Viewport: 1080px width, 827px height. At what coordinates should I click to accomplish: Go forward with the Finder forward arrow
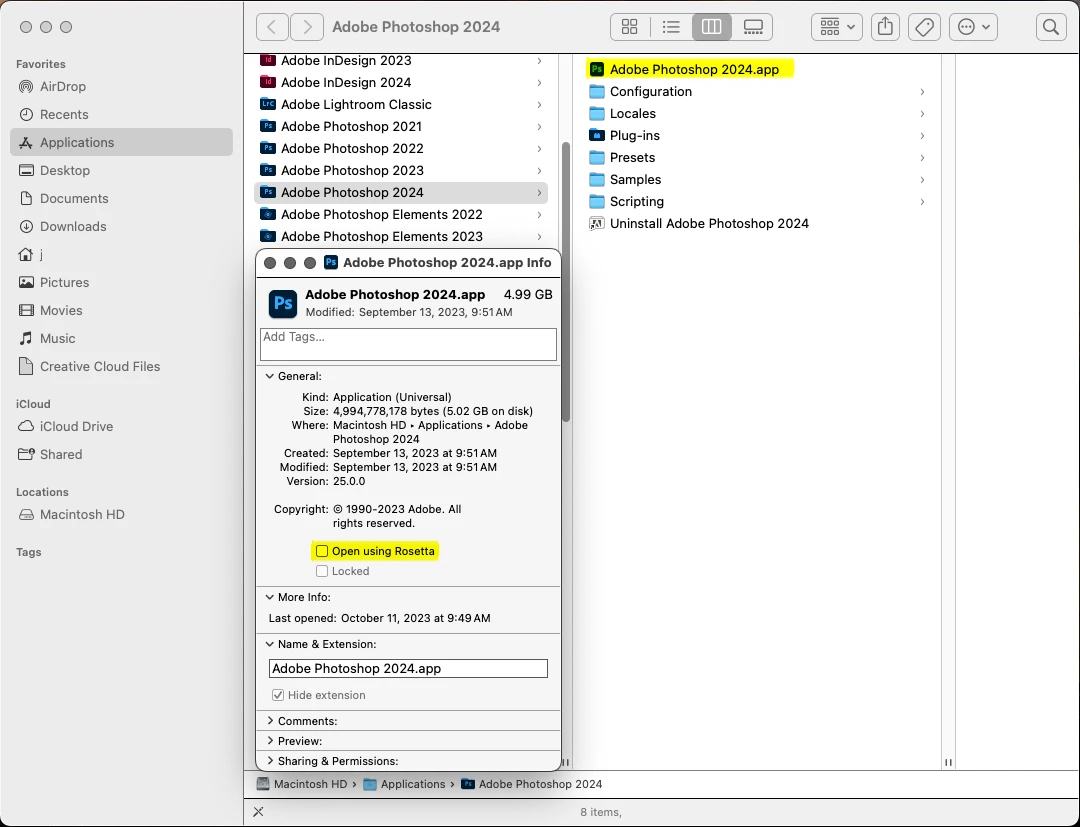[307, 27]
